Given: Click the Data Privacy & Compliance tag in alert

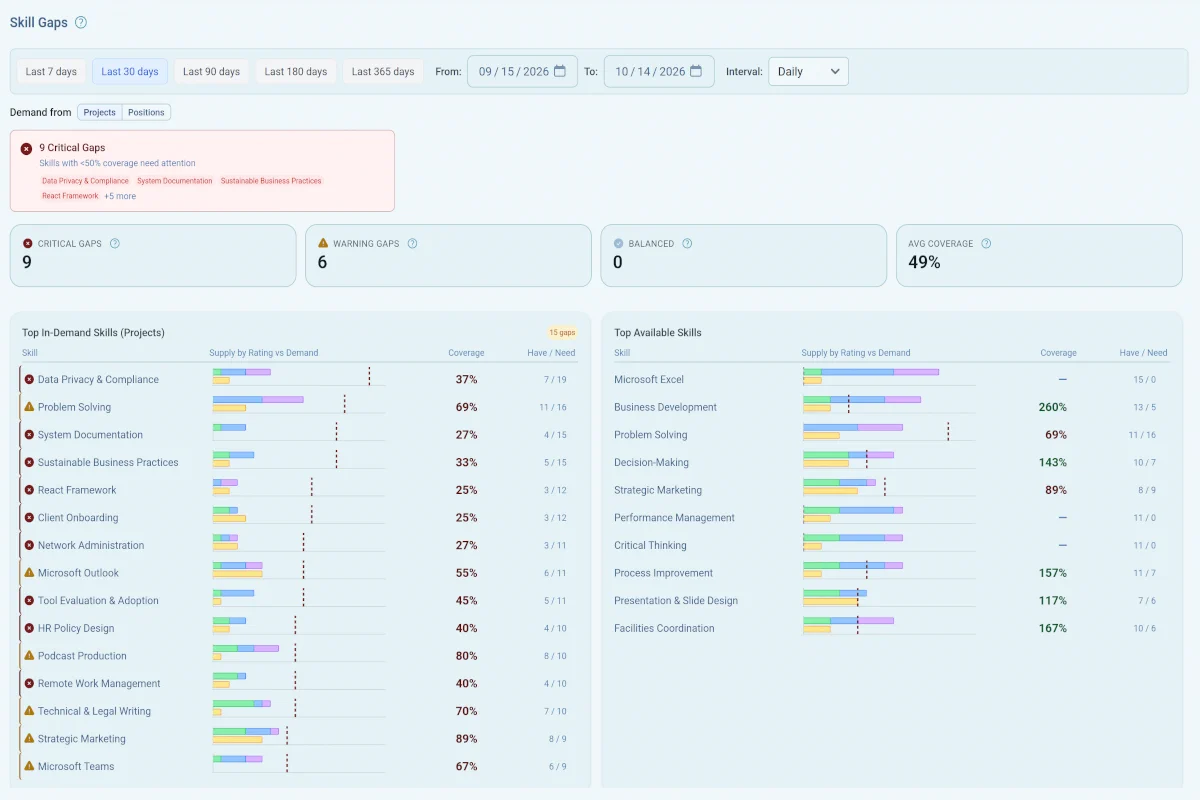Looking at the screenshot, I should tap(85, 181).
